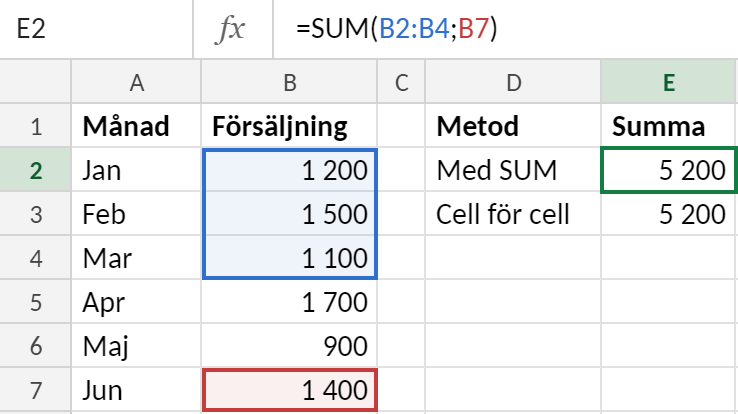Click the 'Månad' header cell
This screenshot has width=738, height=414.
click(136, 126)
